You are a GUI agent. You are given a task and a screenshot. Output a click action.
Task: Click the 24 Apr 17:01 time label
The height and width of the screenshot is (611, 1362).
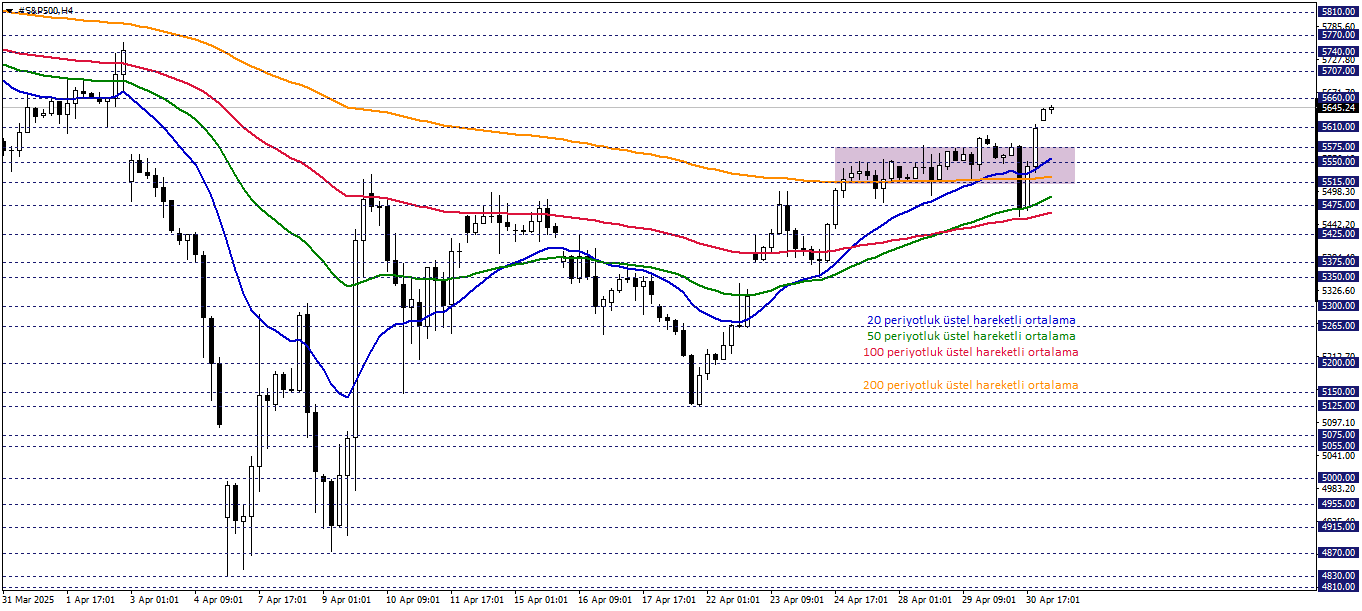(861, 601)
